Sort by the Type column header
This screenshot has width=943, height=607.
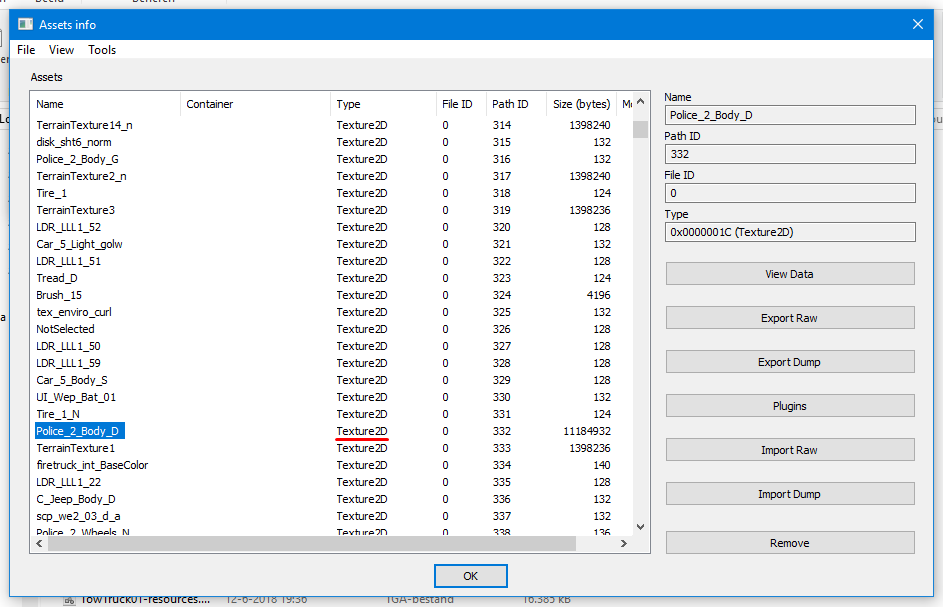coord(382,103)
